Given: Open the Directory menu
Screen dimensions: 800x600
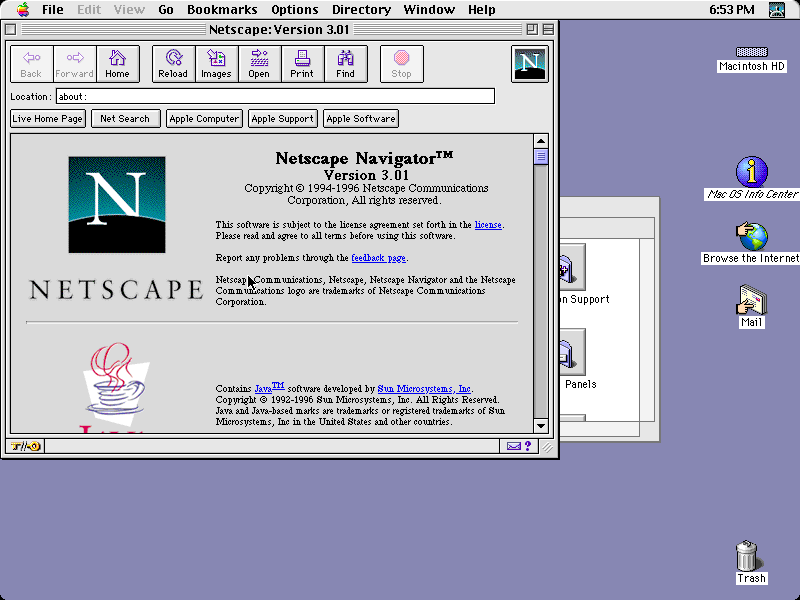Looking at the screenshot, I should pyautogui.click(x=361, y=9).
